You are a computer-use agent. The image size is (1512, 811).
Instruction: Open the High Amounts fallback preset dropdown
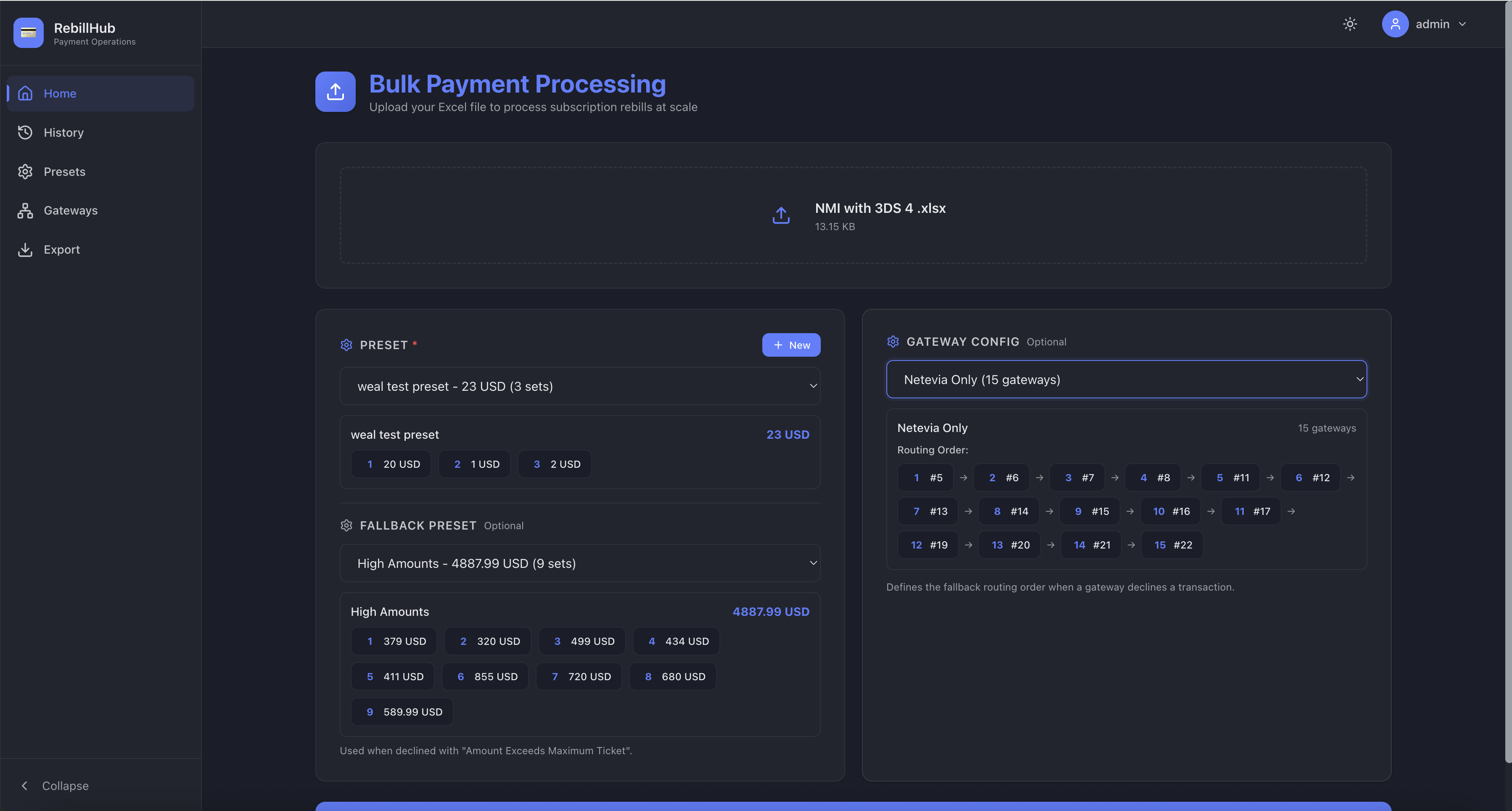[580, 563]
